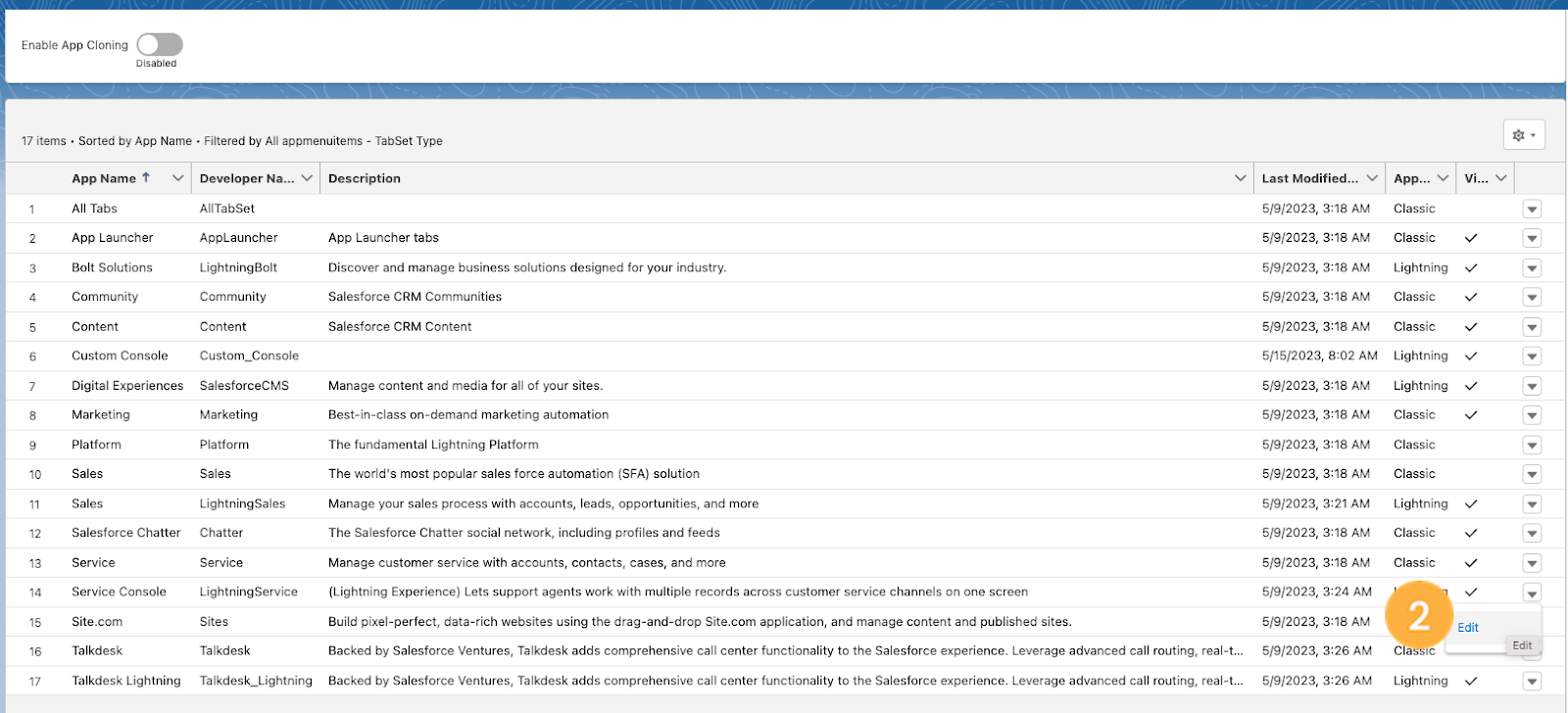Screen dimensions: 1568x713
Task: Show actions dropdown for Talkdesk Lightning
Action: pyautogui.click(x=1532, y=681)
